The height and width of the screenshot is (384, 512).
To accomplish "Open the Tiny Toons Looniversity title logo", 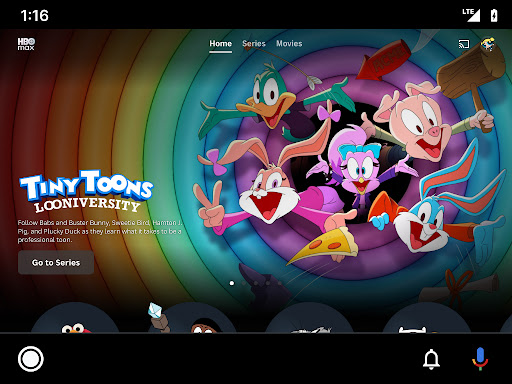I will point(86,191).
